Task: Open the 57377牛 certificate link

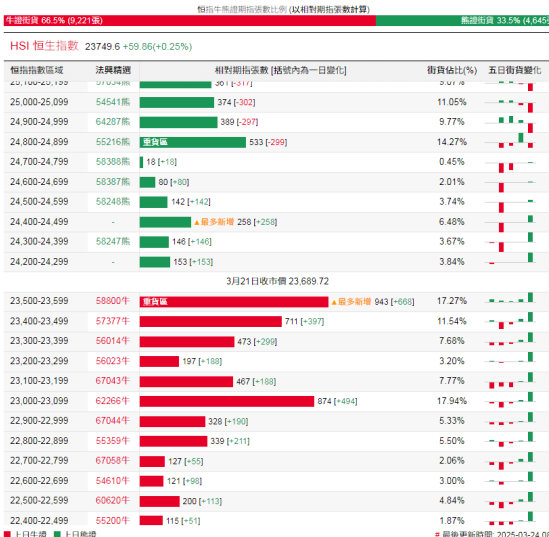Action: [x=112, y=321]
